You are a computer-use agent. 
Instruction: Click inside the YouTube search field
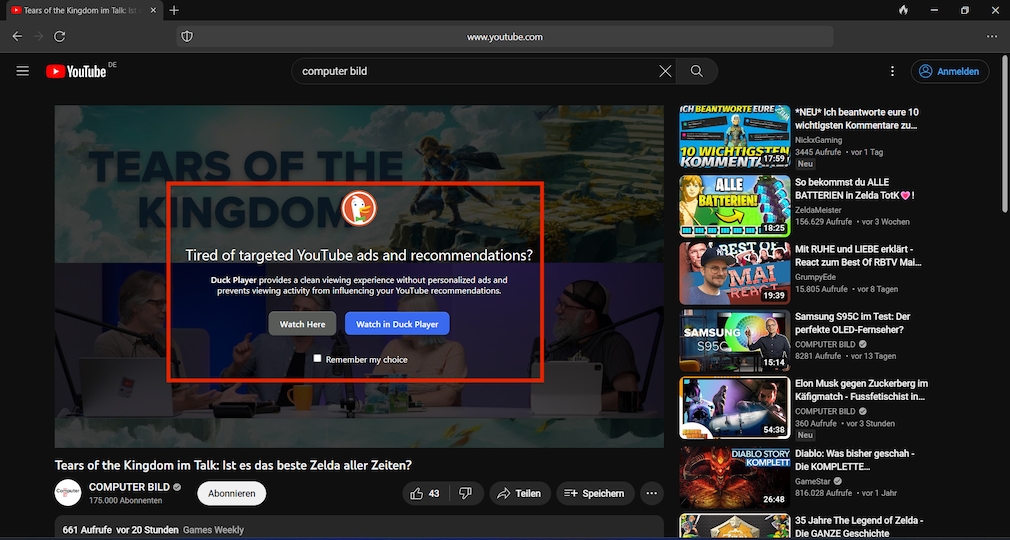475,71
